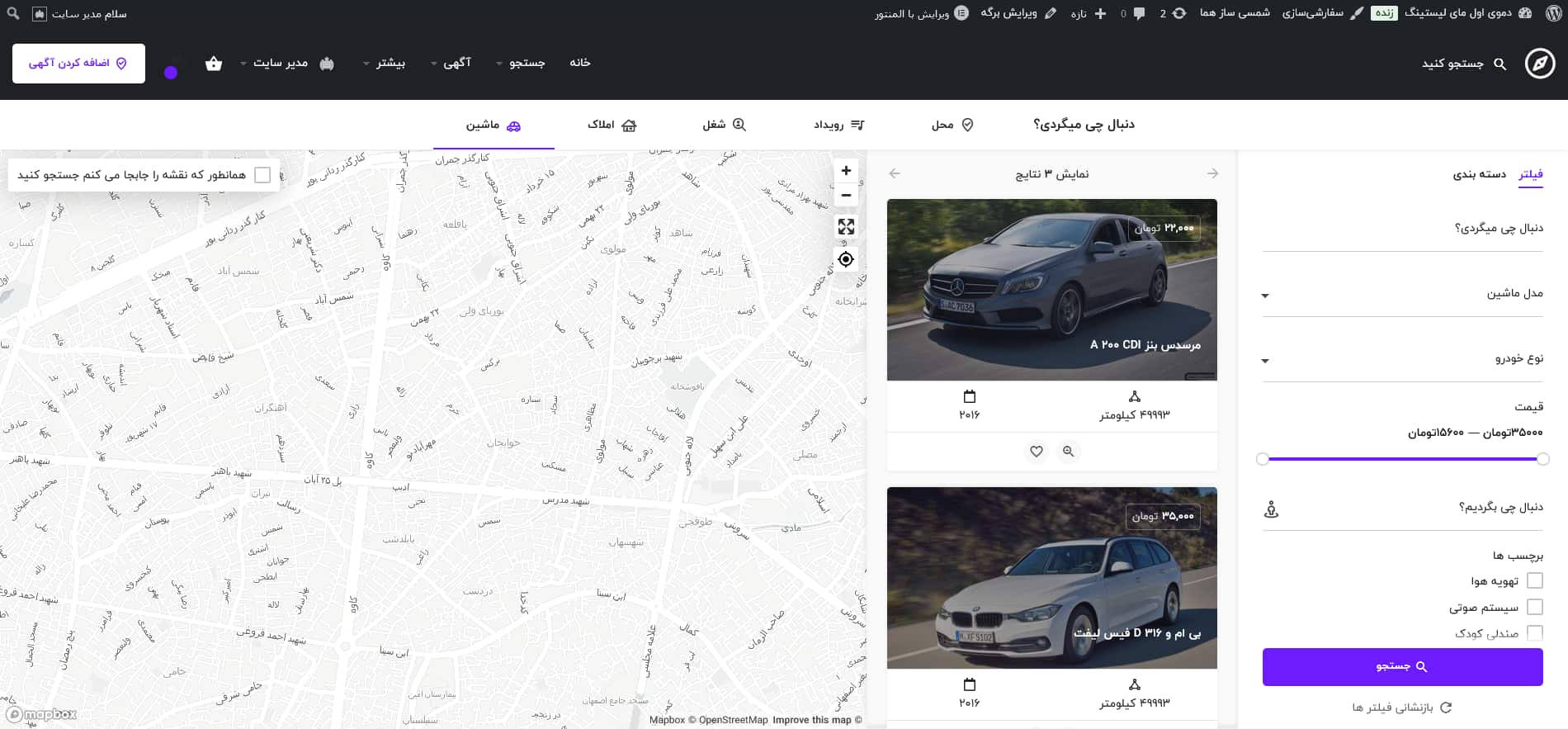
Task: Open the Mercedes Benz A 200 CDI listing image
Action: click(x=1052, y=290)
